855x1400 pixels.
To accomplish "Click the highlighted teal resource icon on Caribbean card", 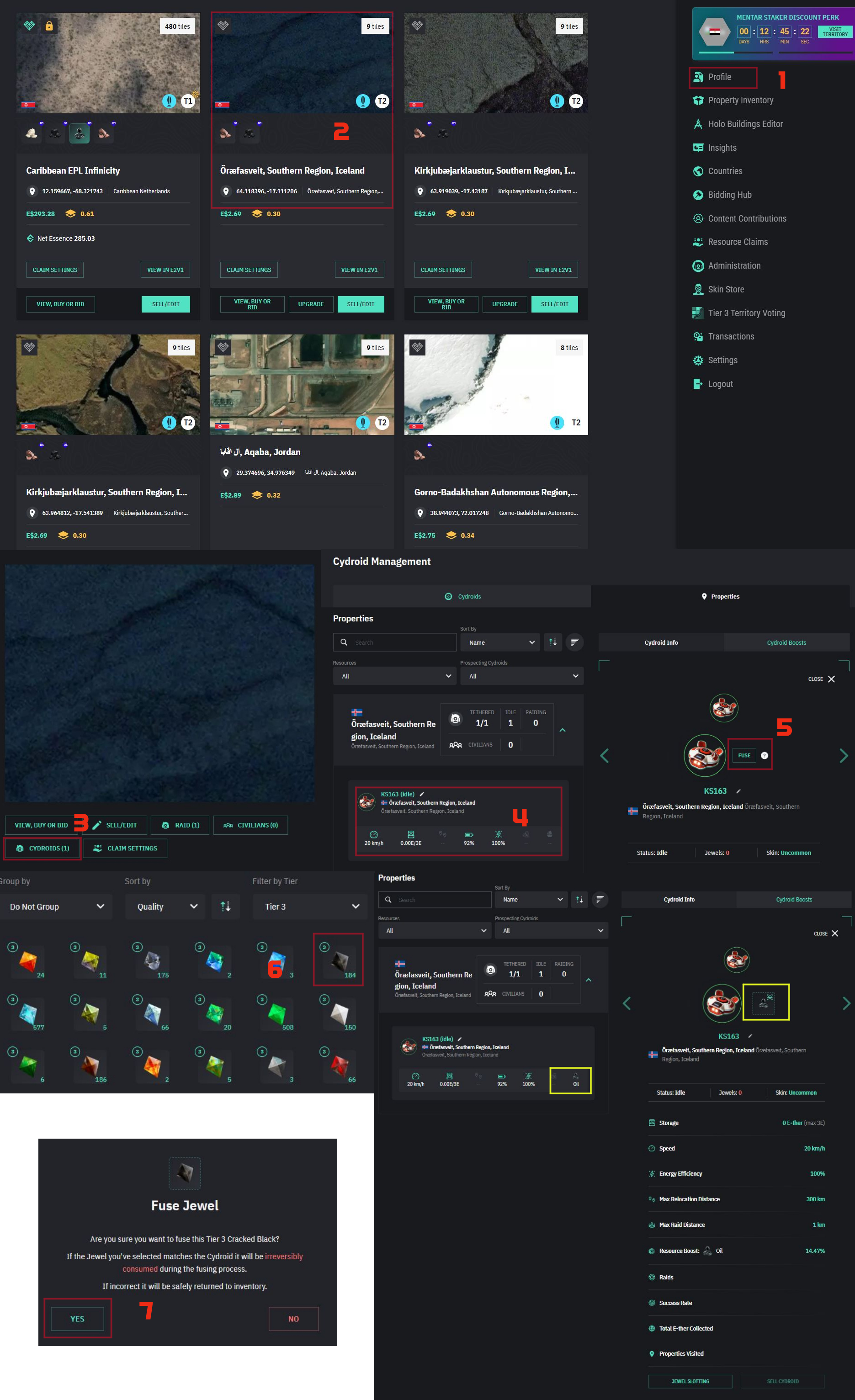I will [79, 133].
